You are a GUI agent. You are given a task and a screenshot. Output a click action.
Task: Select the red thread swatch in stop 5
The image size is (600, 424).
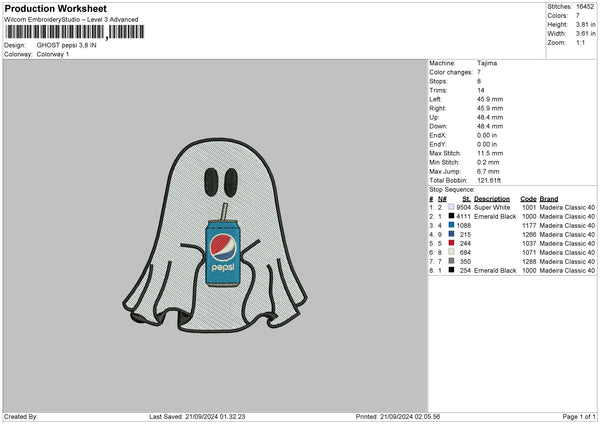tap(451, 243)
